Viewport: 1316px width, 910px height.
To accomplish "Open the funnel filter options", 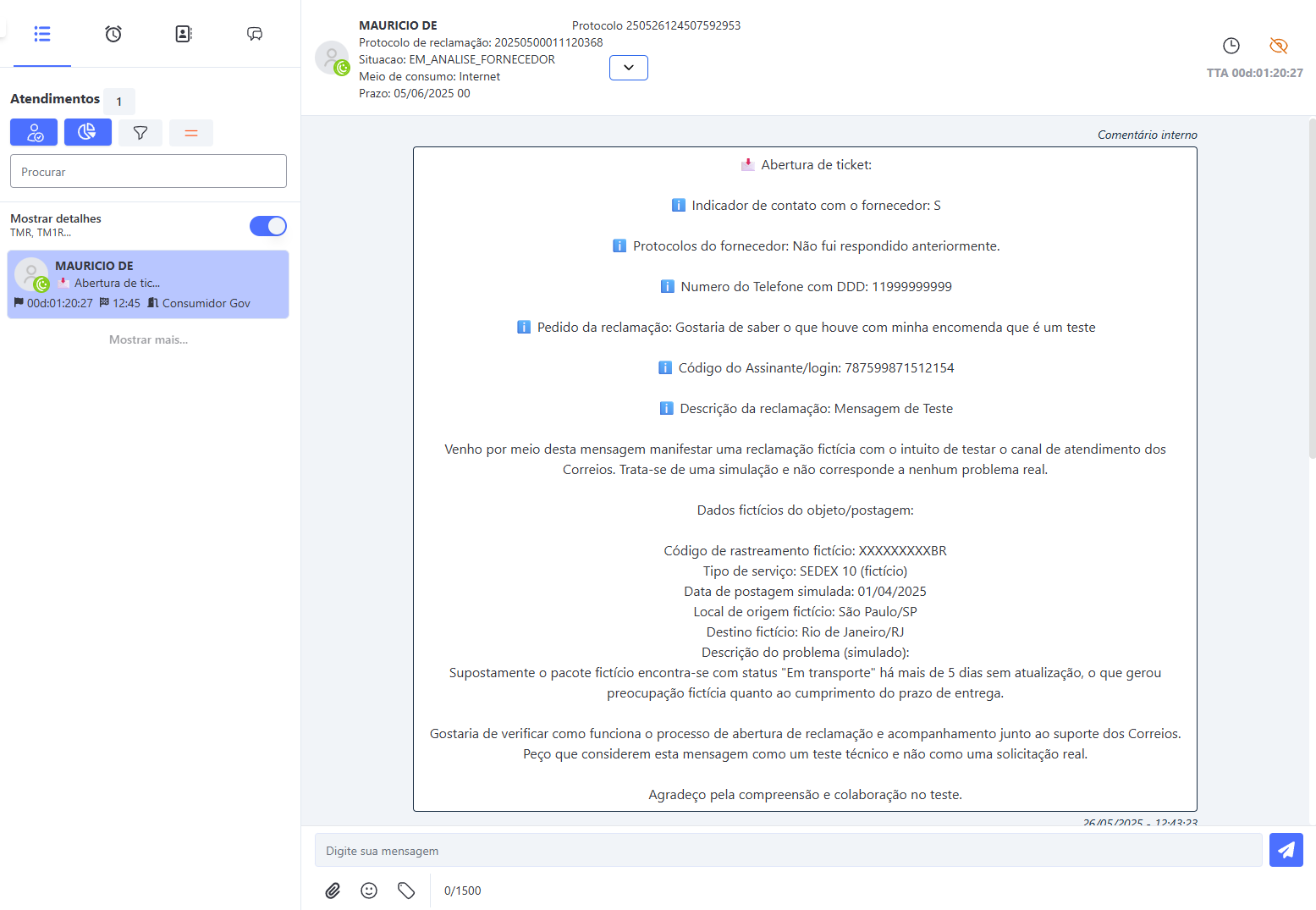I will click(x=140, y=133).
